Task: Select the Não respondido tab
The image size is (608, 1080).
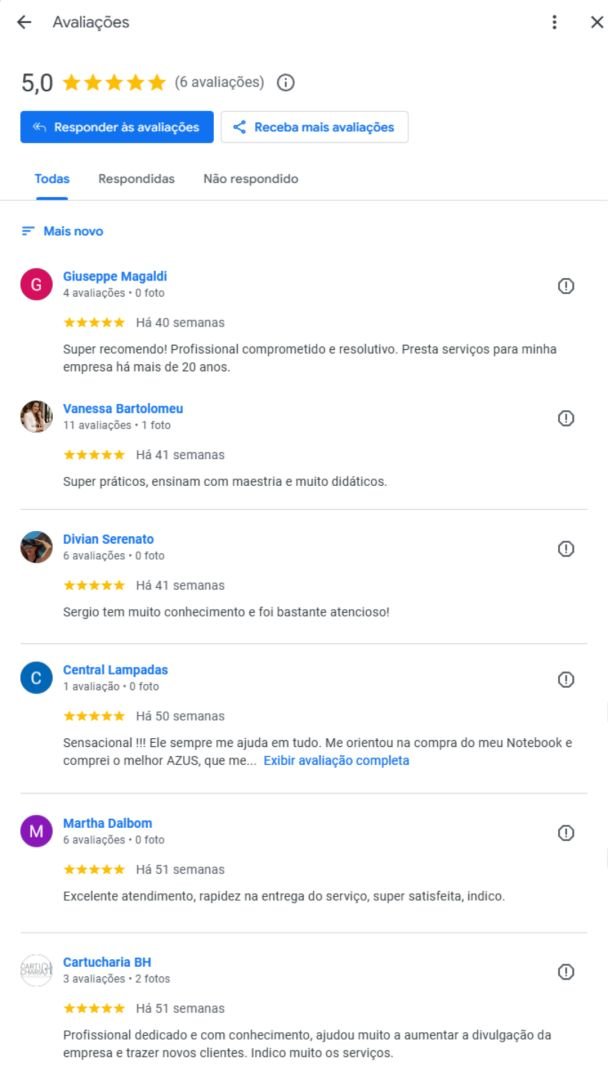Action: click(x=250, y=179)
